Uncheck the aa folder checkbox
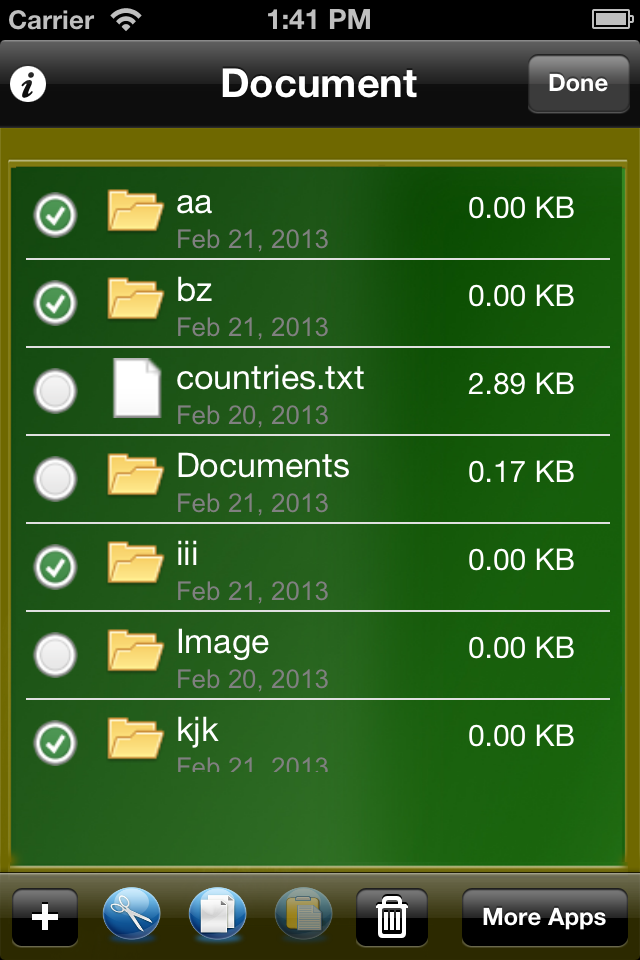This screenshot has height=960, width=640. point(55,215)
